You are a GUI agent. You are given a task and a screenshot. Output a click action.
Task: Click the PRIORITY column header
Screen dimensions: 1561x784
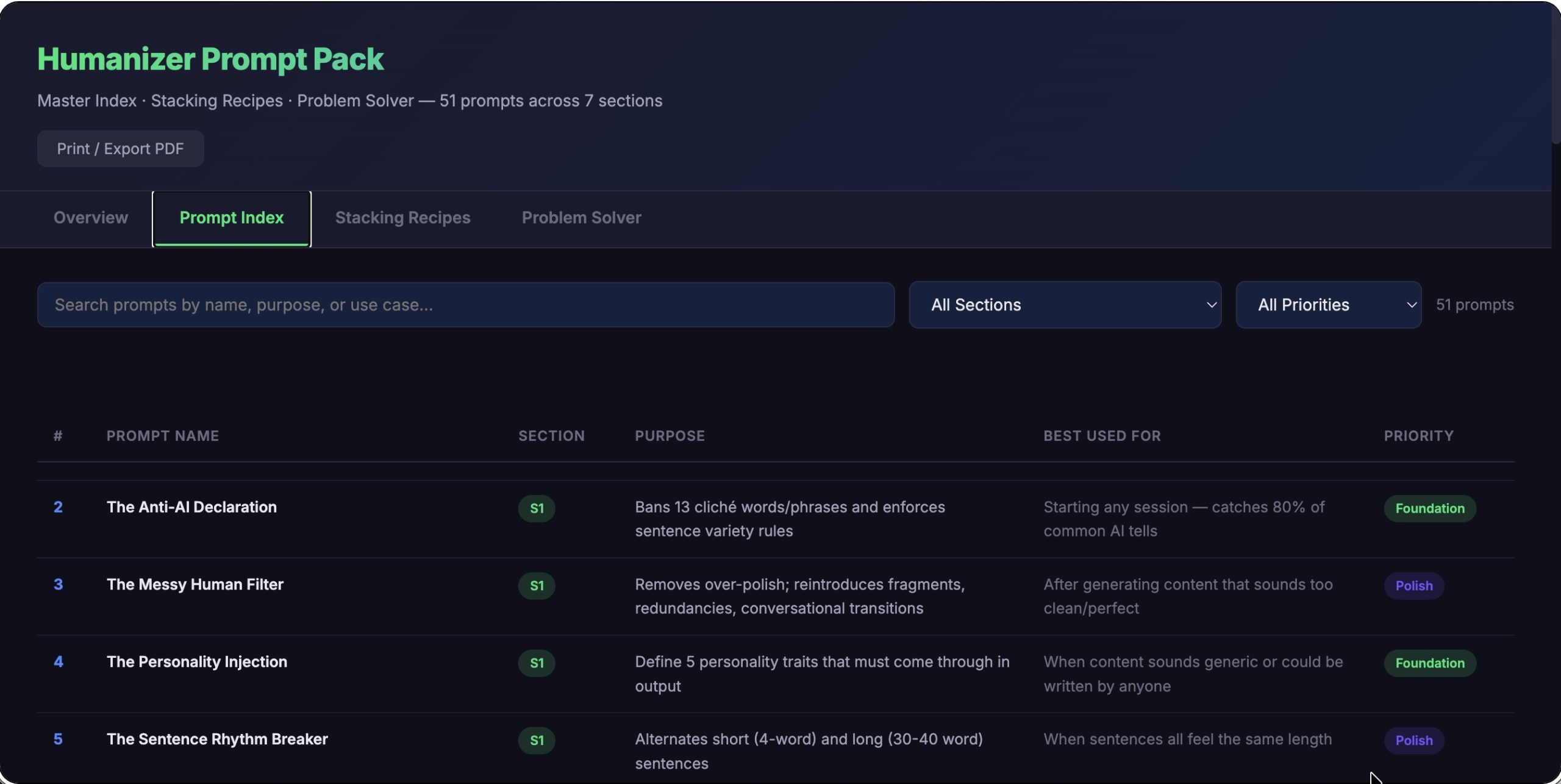[x=1418, y=436]
